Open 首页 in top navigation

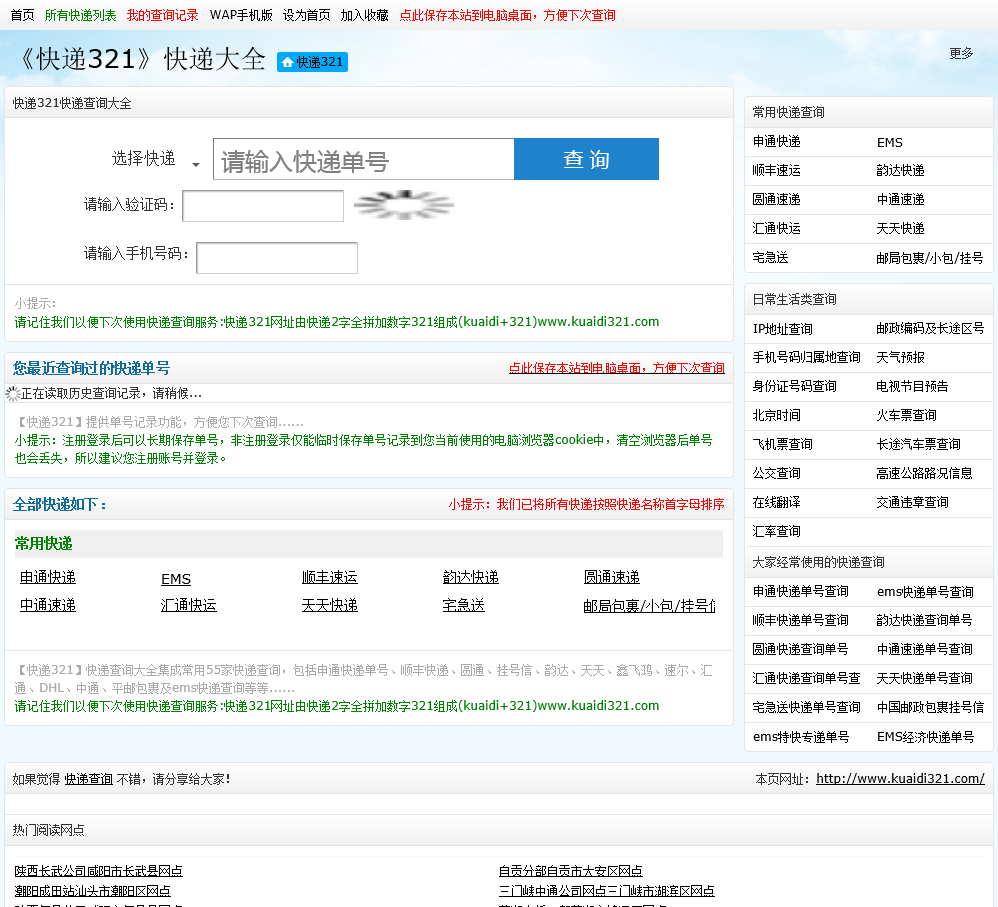(22, 15)
